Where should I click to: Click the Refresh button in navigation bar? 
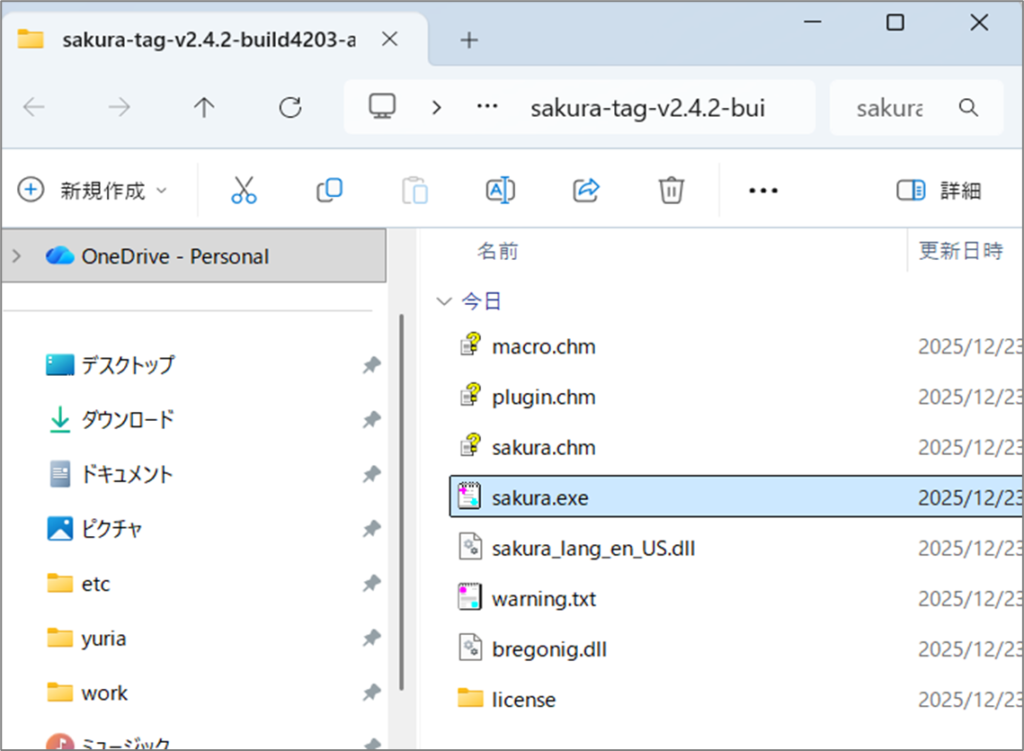pyautogui.click(x=290, y=108)
